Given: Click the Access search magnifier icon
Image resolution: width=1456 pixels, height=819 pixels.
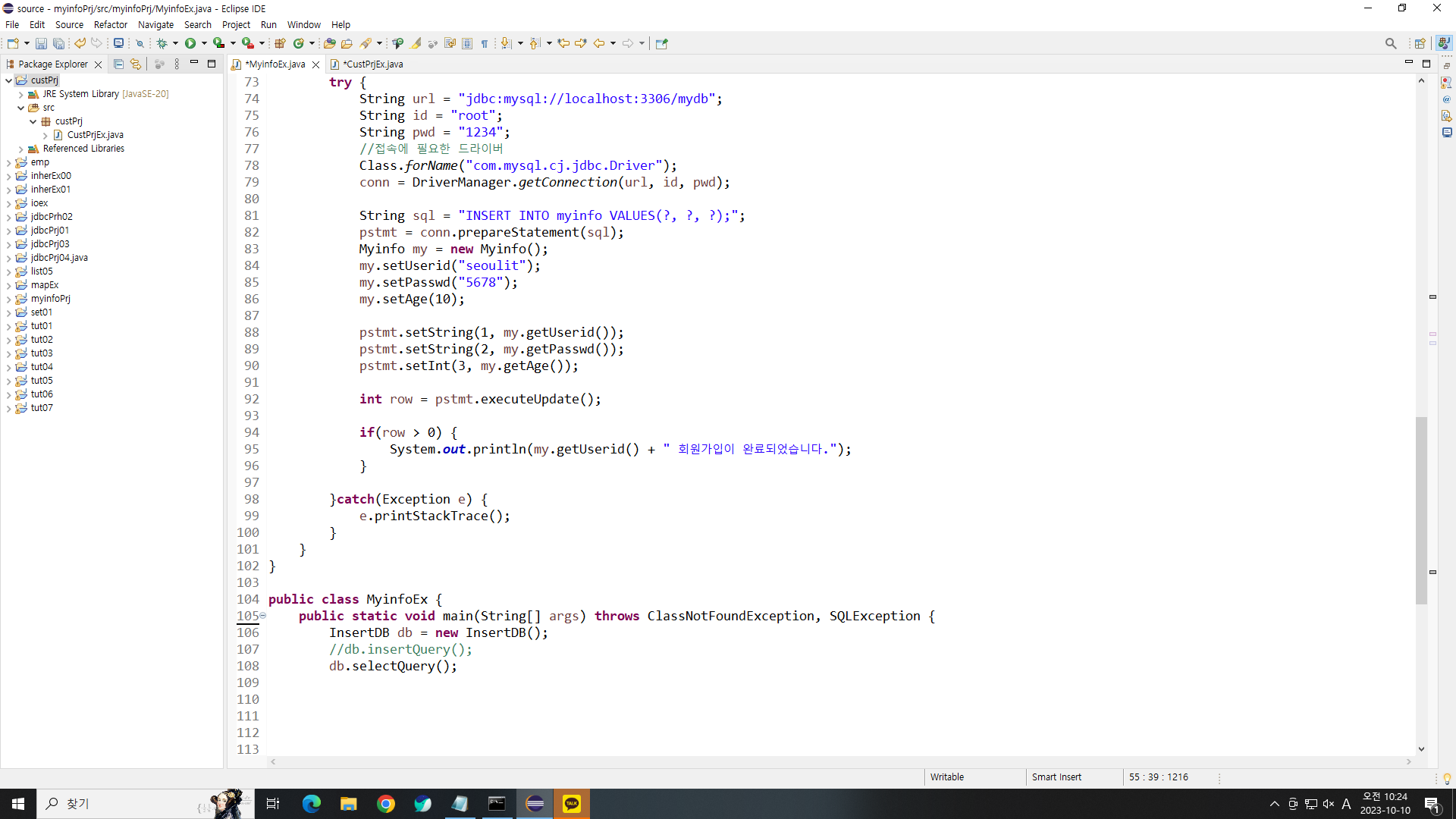Looking at the screenshot, I should pos(1390,44).
